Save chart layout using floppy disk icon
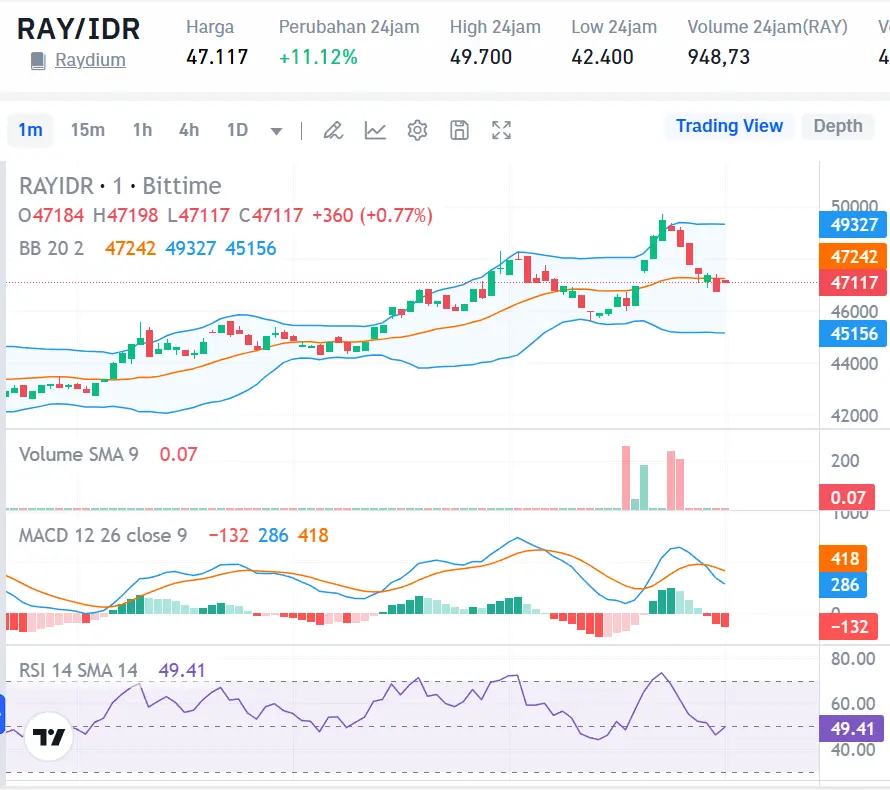Image resolution: width=890 pixels, height=790 pixels. (x=459, y=130)
